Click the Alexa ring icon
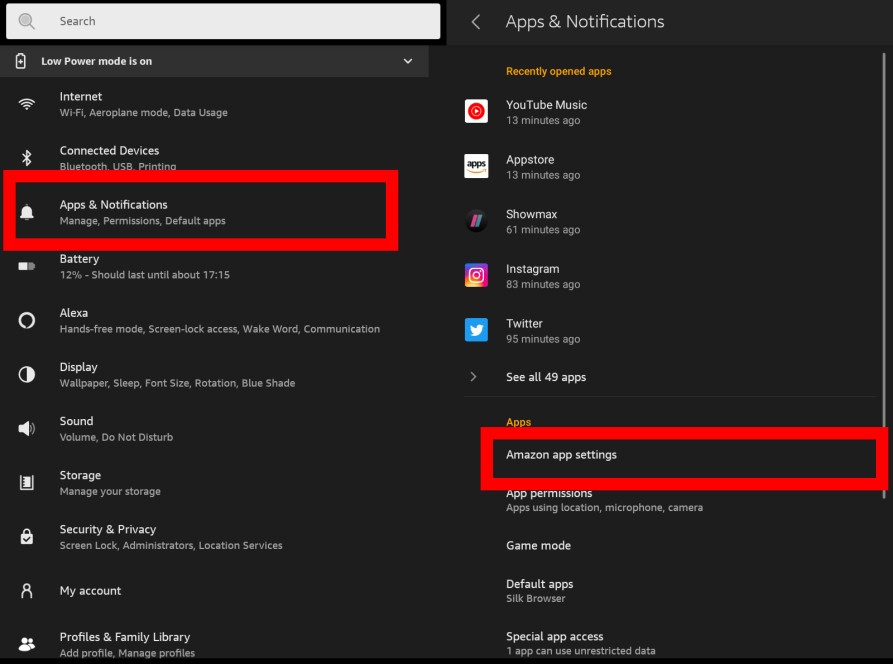The width and height of the screenshot is (893, 664). pyautogui.click(x=26, y=320)
